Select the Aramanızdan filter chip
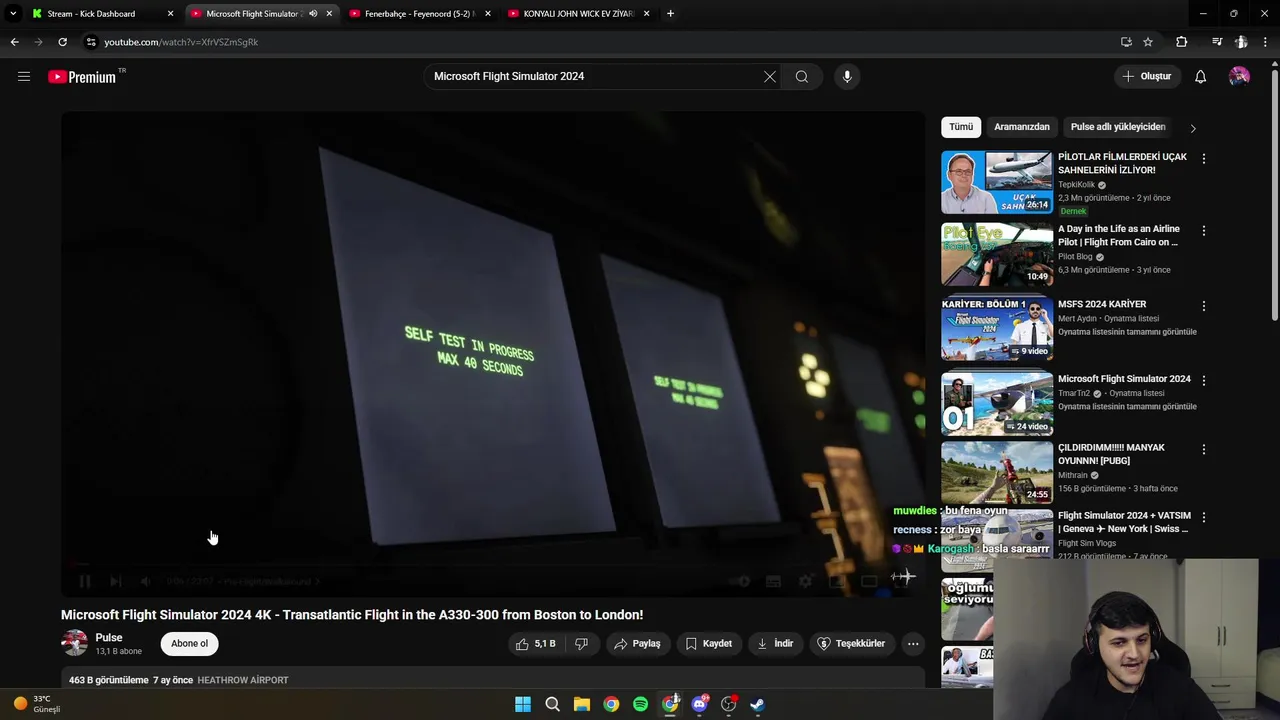This screenshot has height=720, width=1280. pos(1022,127)
